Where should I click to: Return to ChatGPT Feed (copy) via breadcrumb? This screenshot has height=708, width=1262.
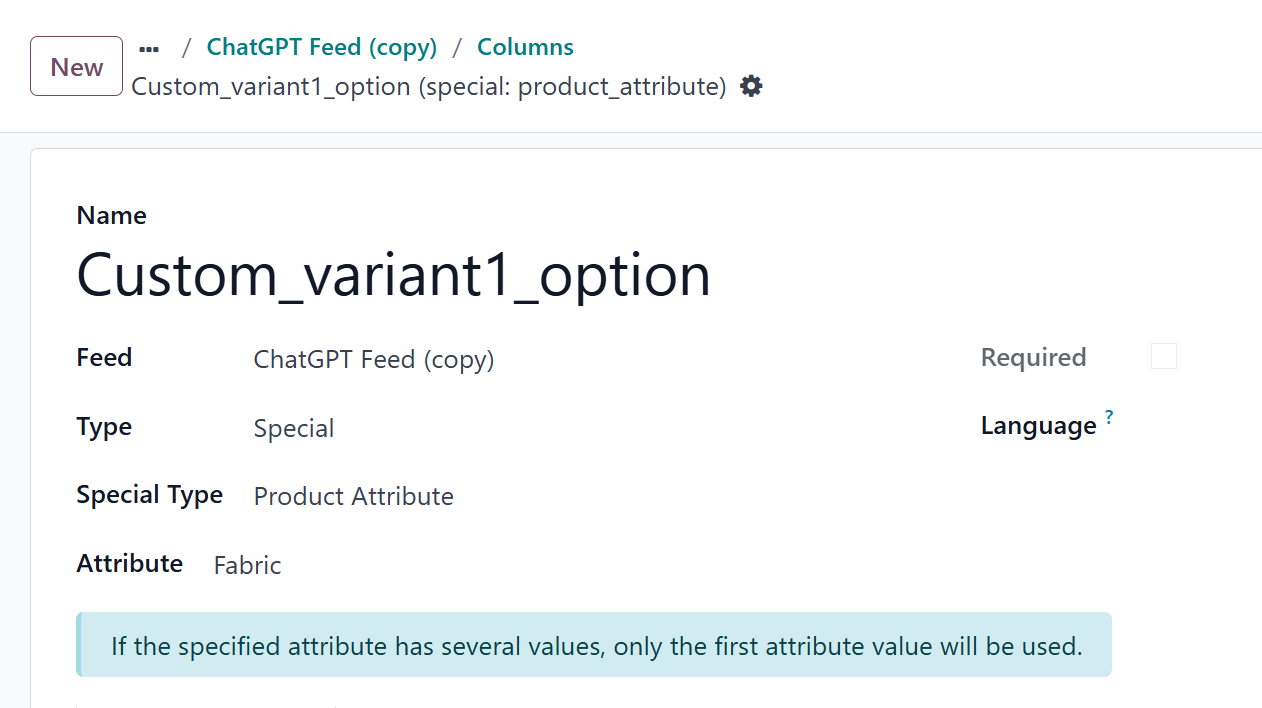point(321,46)
